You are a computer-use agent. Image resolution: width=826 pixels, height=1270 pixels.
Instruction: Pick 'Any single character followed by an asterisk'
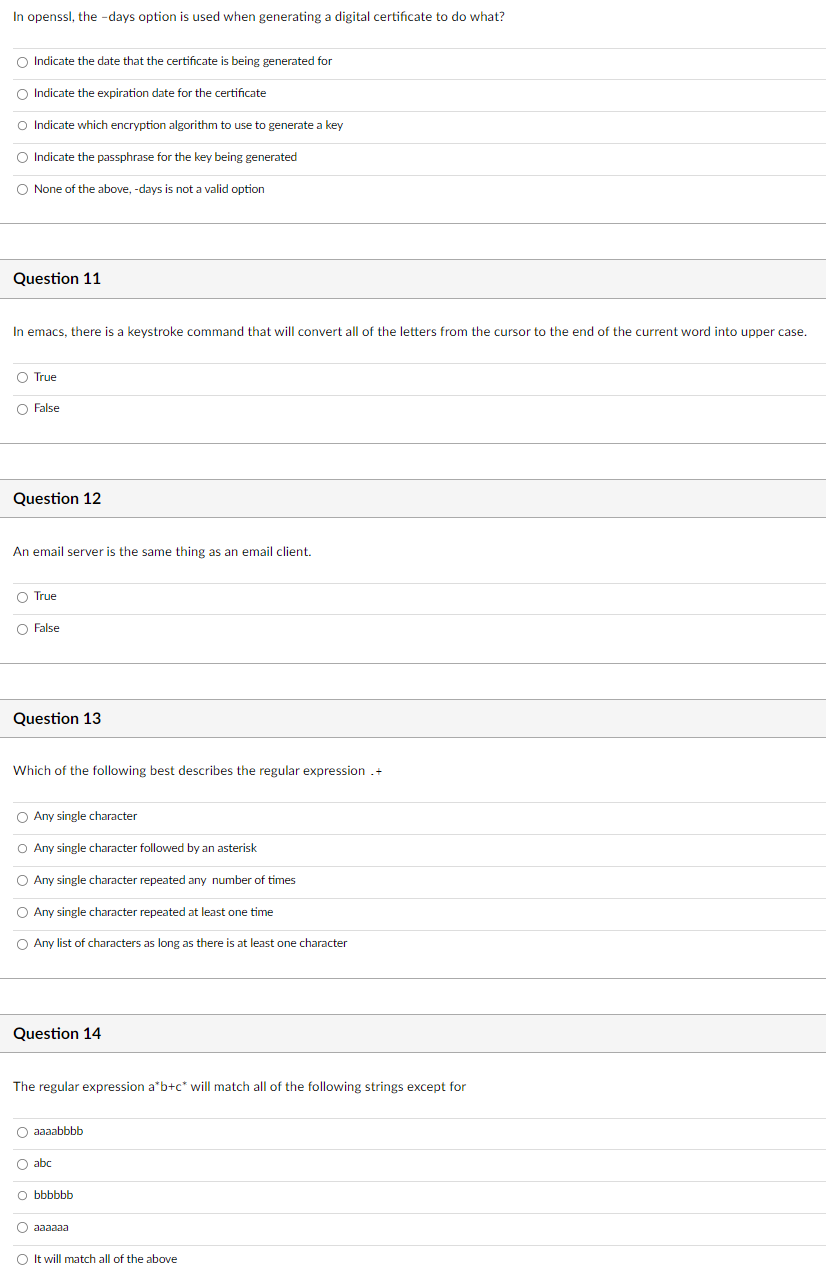[x=22, y=848]
